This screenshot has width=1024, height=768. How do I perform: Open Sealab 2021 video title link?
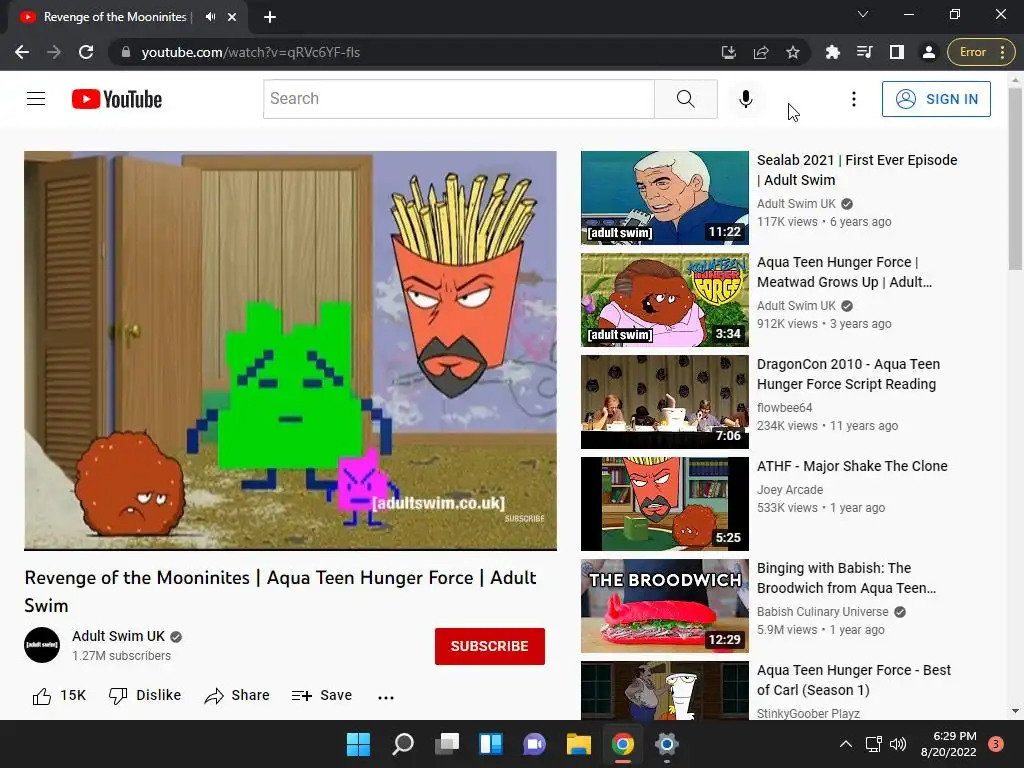[x=857, y=170]
